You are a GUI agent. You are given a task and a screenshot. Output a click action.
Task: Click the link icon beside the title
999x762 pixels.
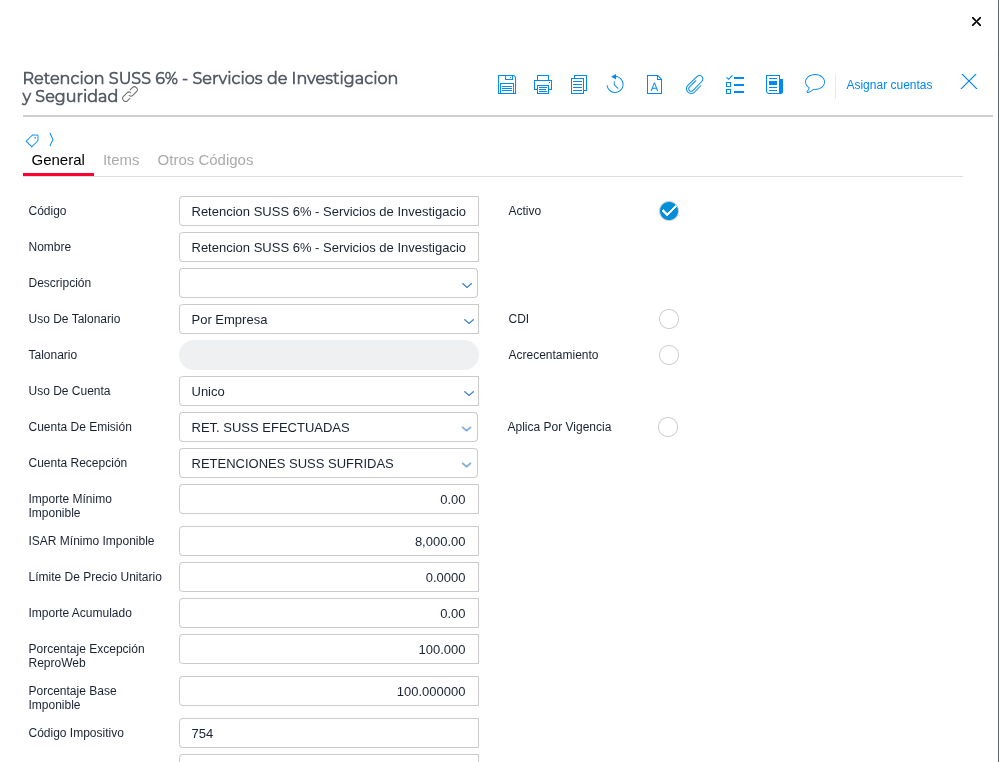[x=130, y=96]
